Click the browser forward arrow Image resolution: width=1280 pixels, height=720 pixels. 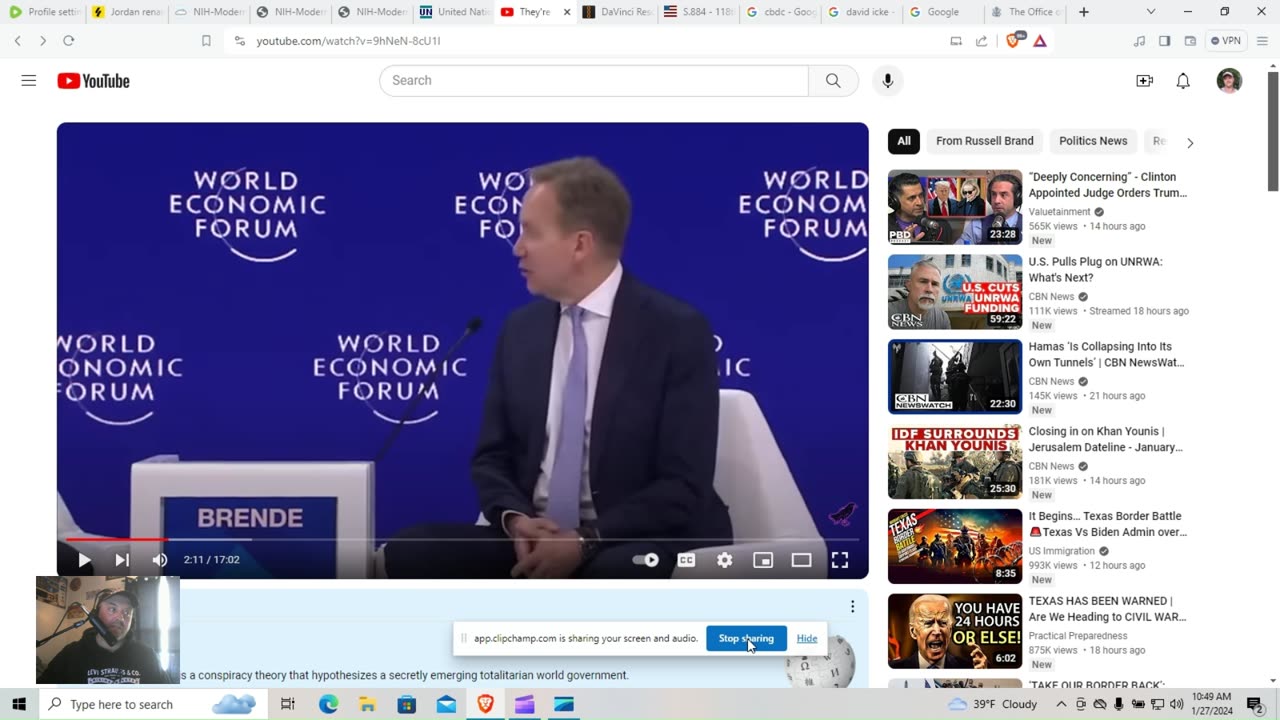(x=42, y=41)
